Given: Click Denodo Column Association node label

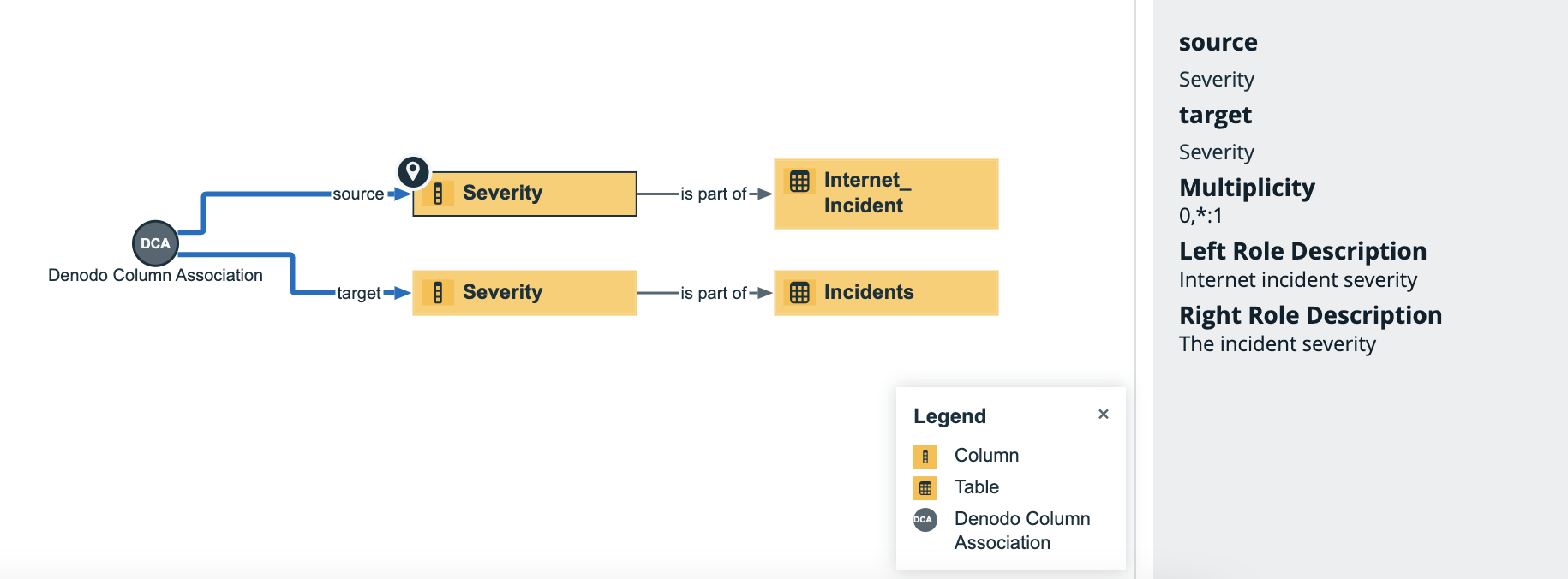Looking at the screenshot, I should (x=155, y=275).
